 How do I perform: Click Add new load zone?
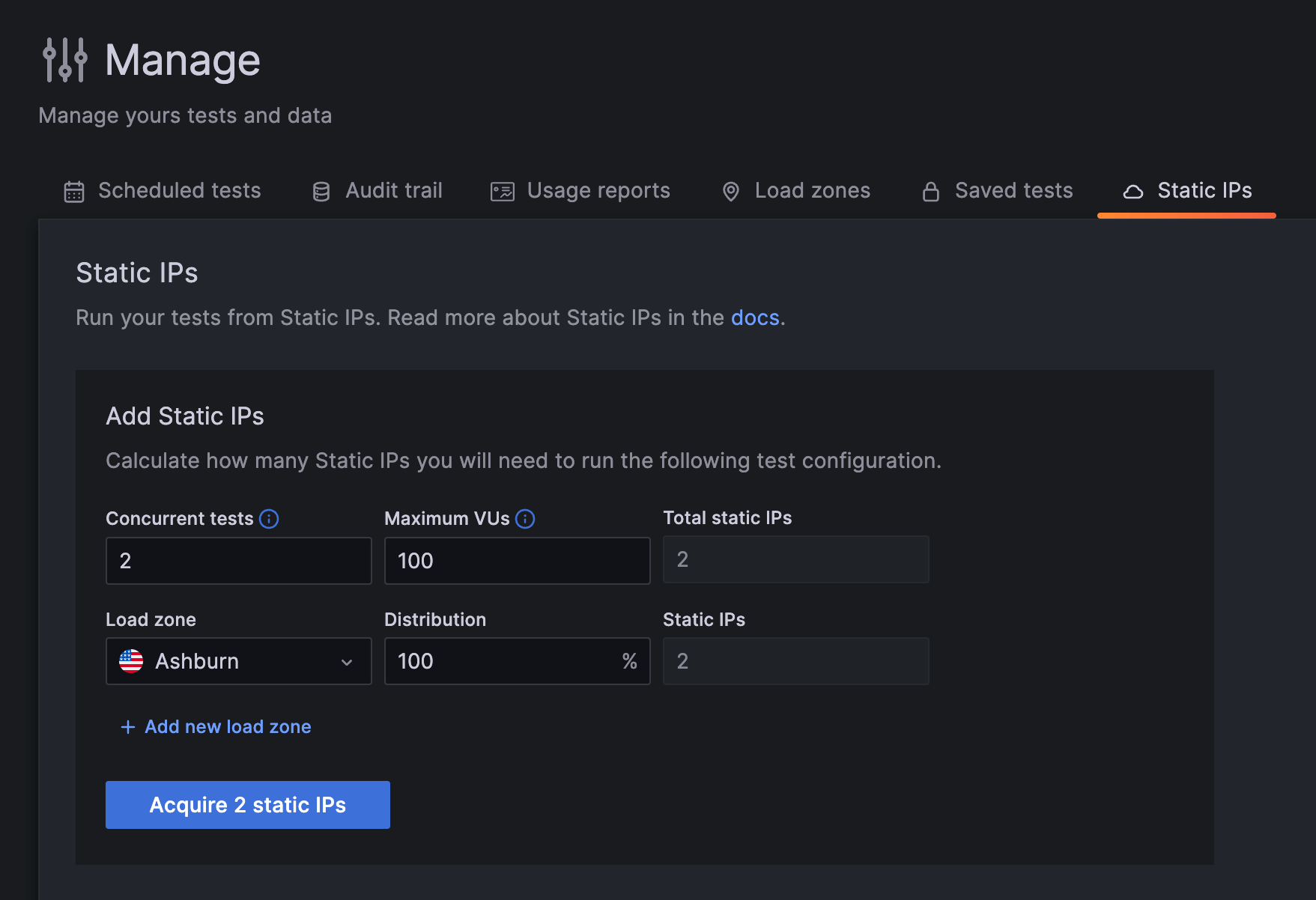pos(227,726)
